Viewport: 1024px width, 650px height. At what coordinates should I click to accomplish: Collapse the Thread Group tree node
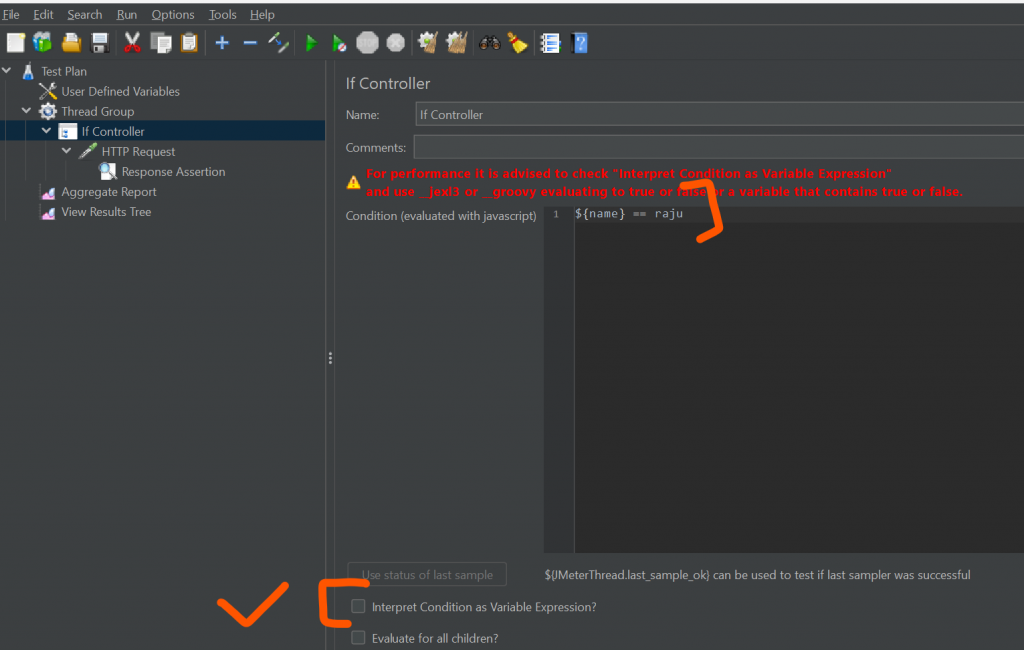click(27, 111)
